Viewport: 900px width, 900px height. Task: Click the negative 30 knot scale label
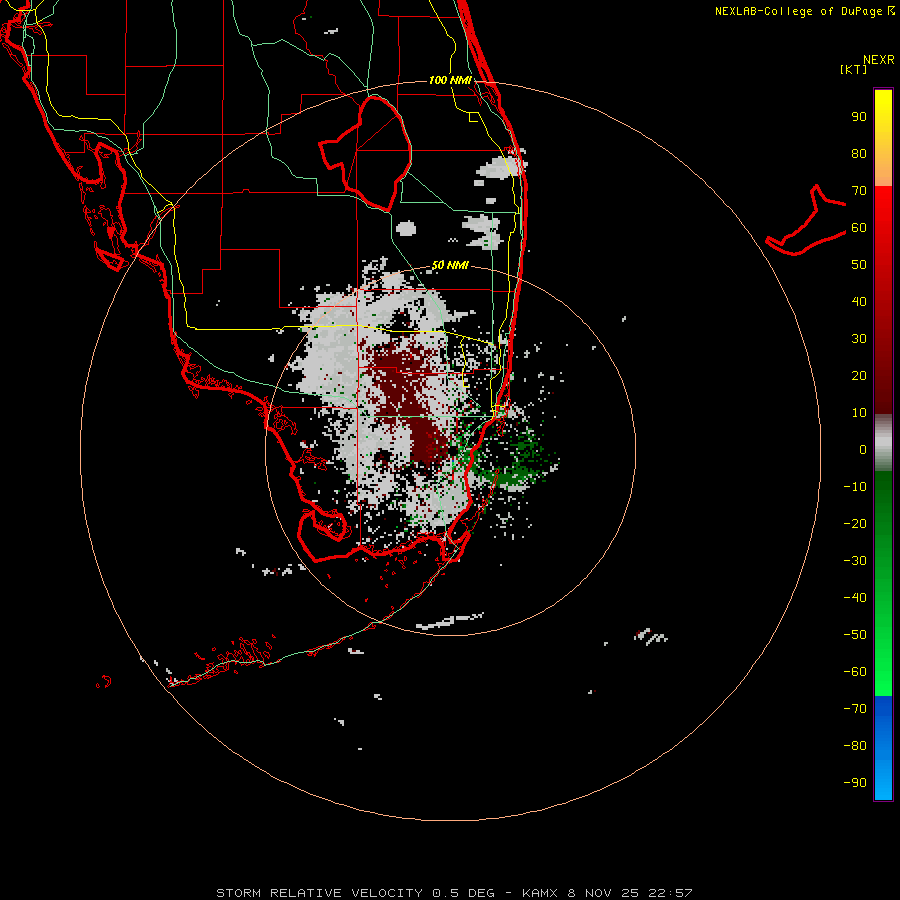point(855,561)
